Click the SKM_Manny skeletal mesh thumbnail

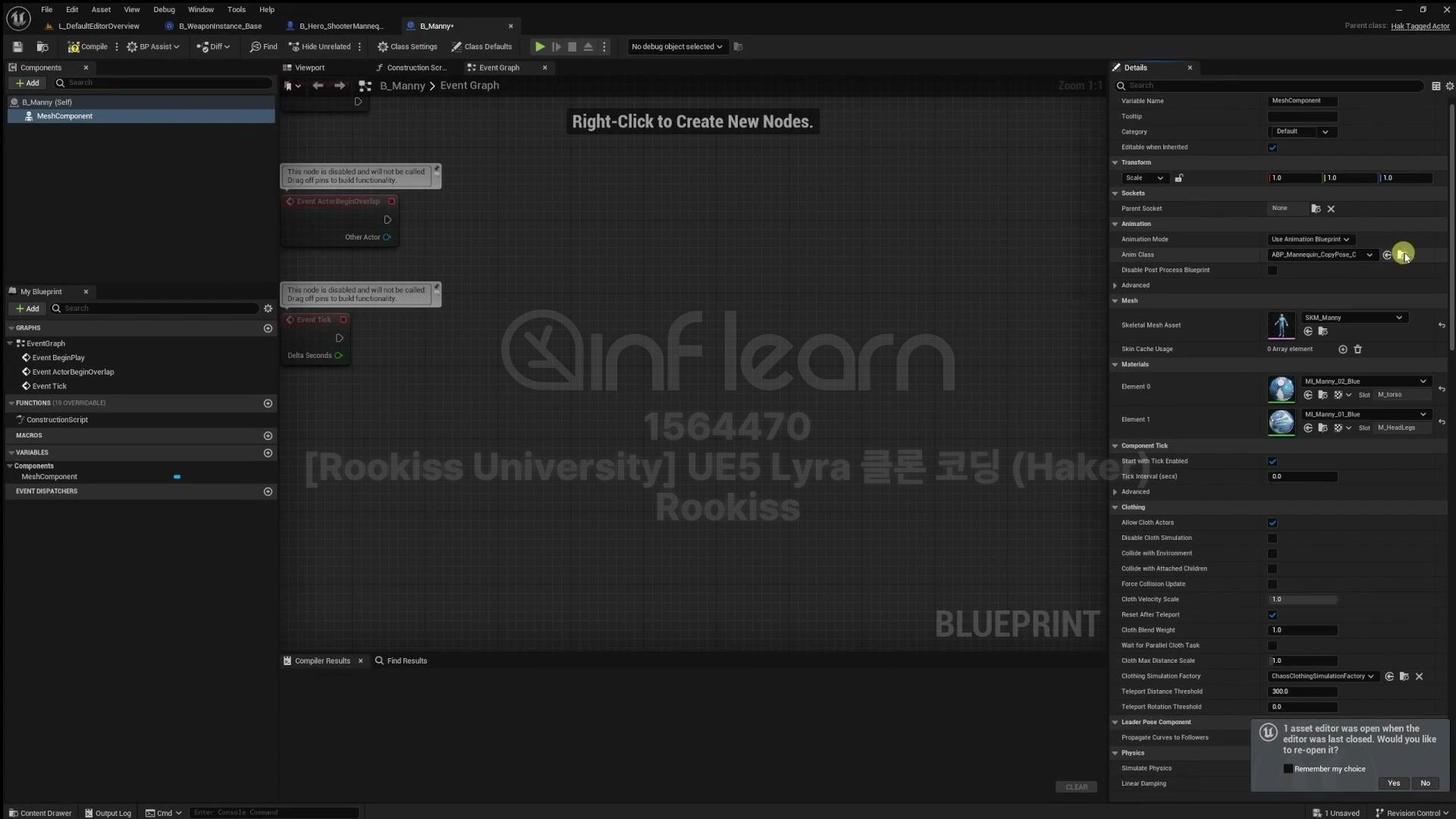[1282, 325]
